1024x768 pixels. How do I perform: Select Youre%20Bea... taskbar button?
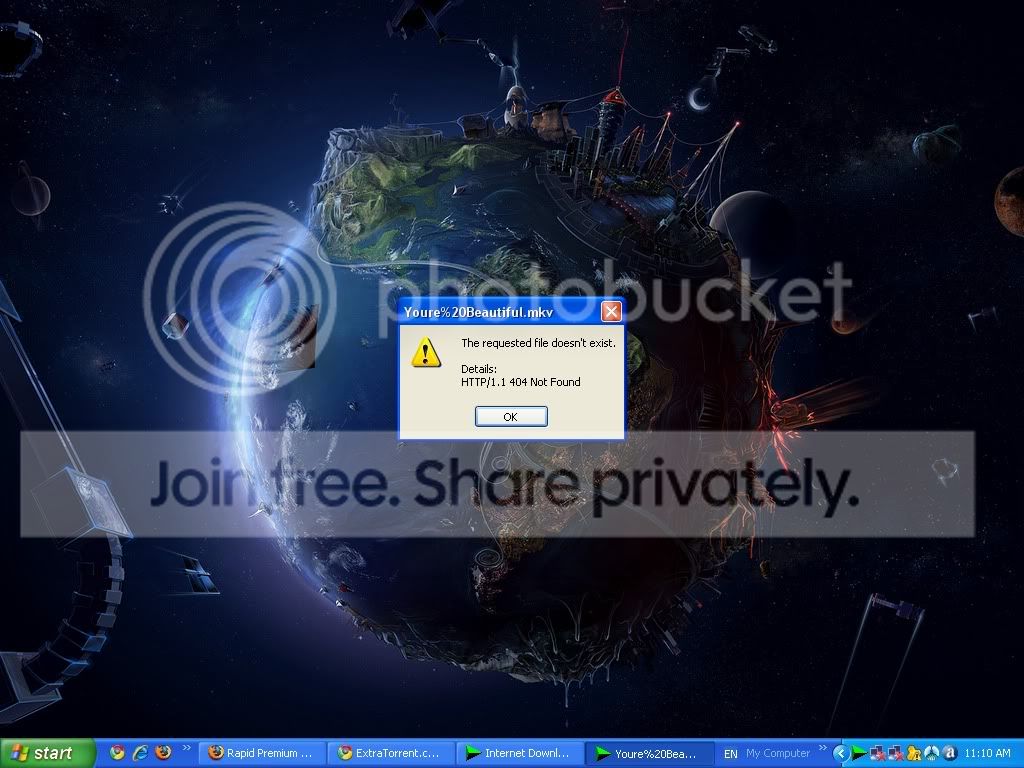point(648,753)
